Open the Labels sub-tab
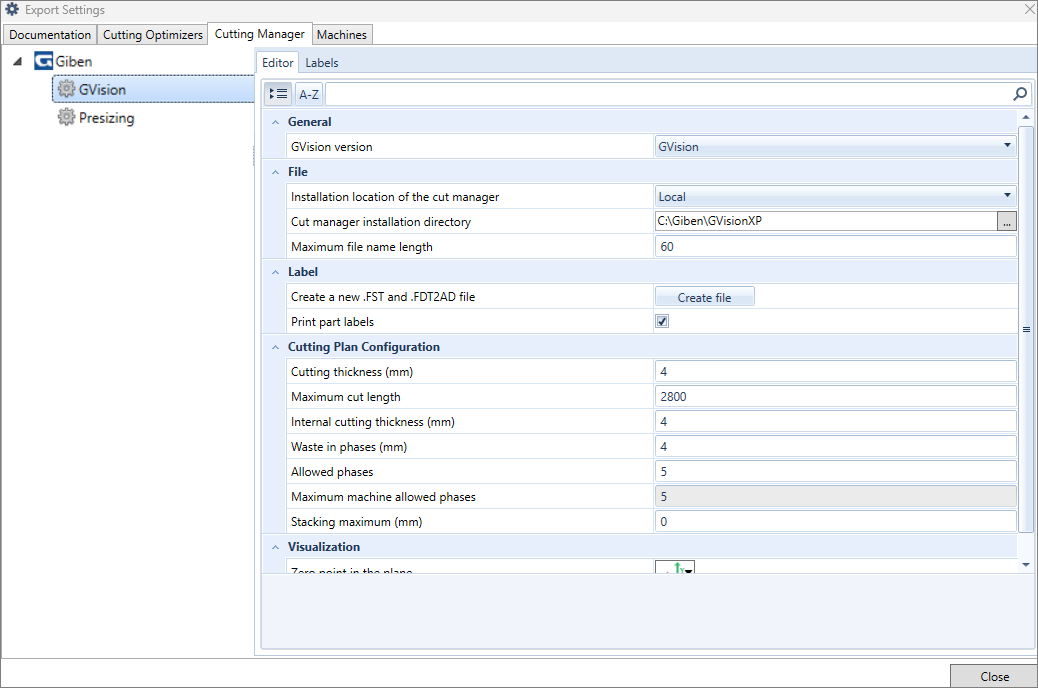Screen dimensions: 1038x688 pyautogui.click(x=322, y=63)
